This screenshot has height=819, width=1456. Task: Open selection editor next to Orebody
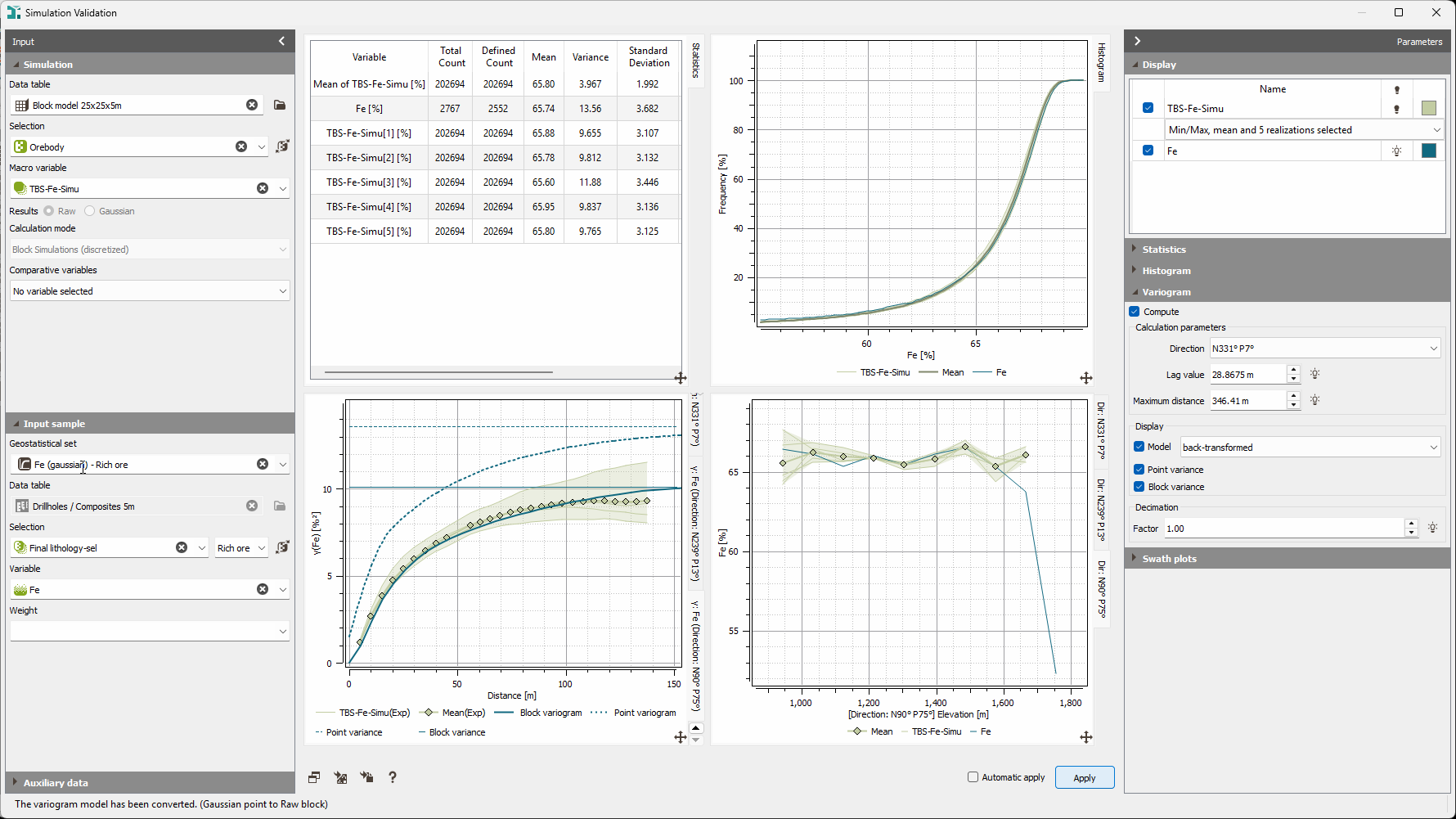(x=283, y=146)
